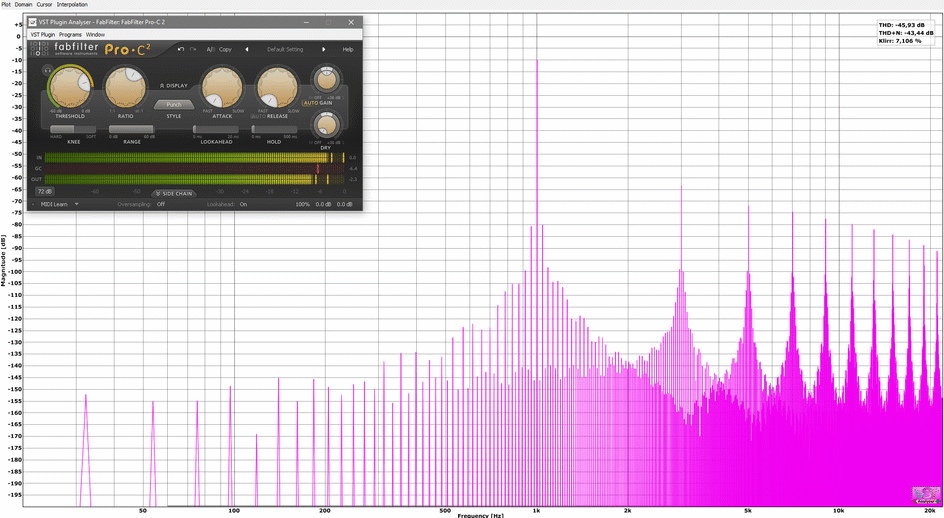This screenshot has height=518, width=944.
Task: Open the Default Setting preset menu
Action: 285,49
